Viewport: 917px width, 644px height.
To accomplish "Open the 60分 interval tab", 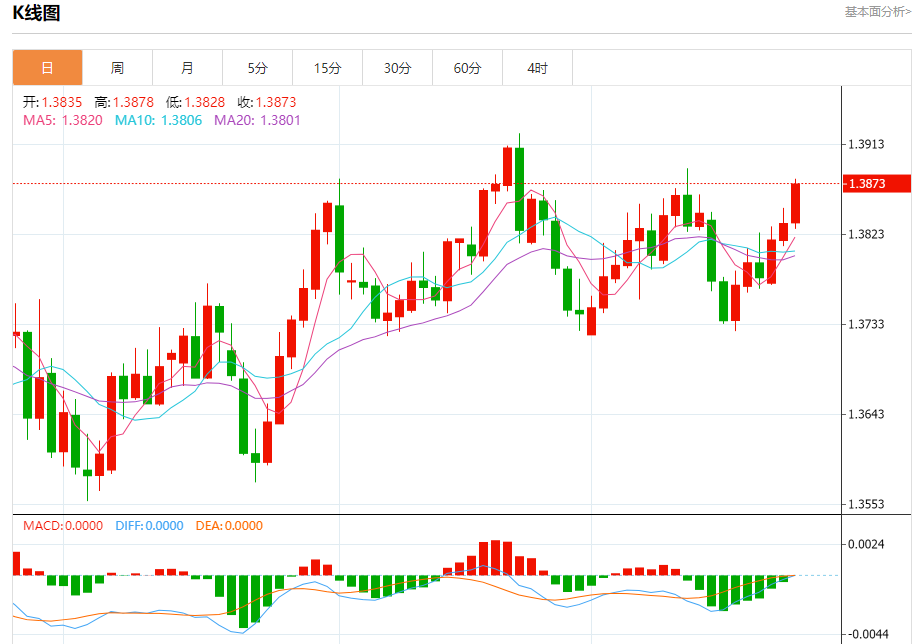I will (468, 68).
